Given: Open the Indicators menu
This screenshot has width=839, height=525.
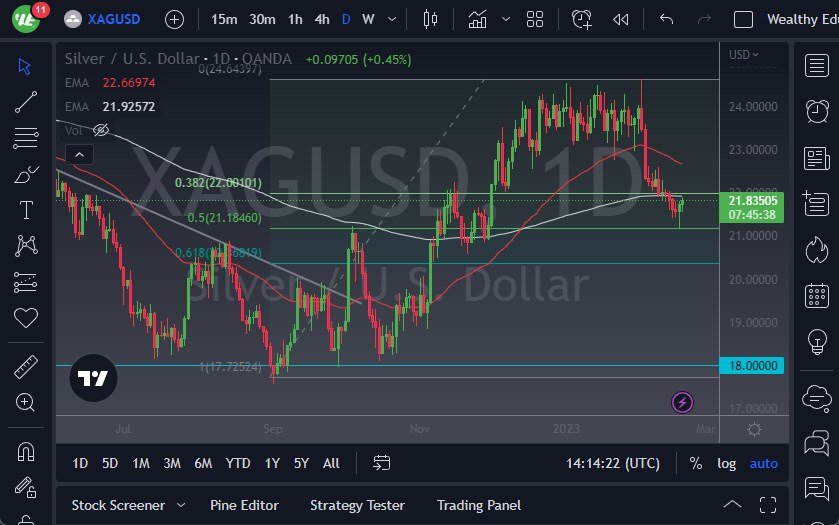Looking at the screenshot, I should pos(477,20).
